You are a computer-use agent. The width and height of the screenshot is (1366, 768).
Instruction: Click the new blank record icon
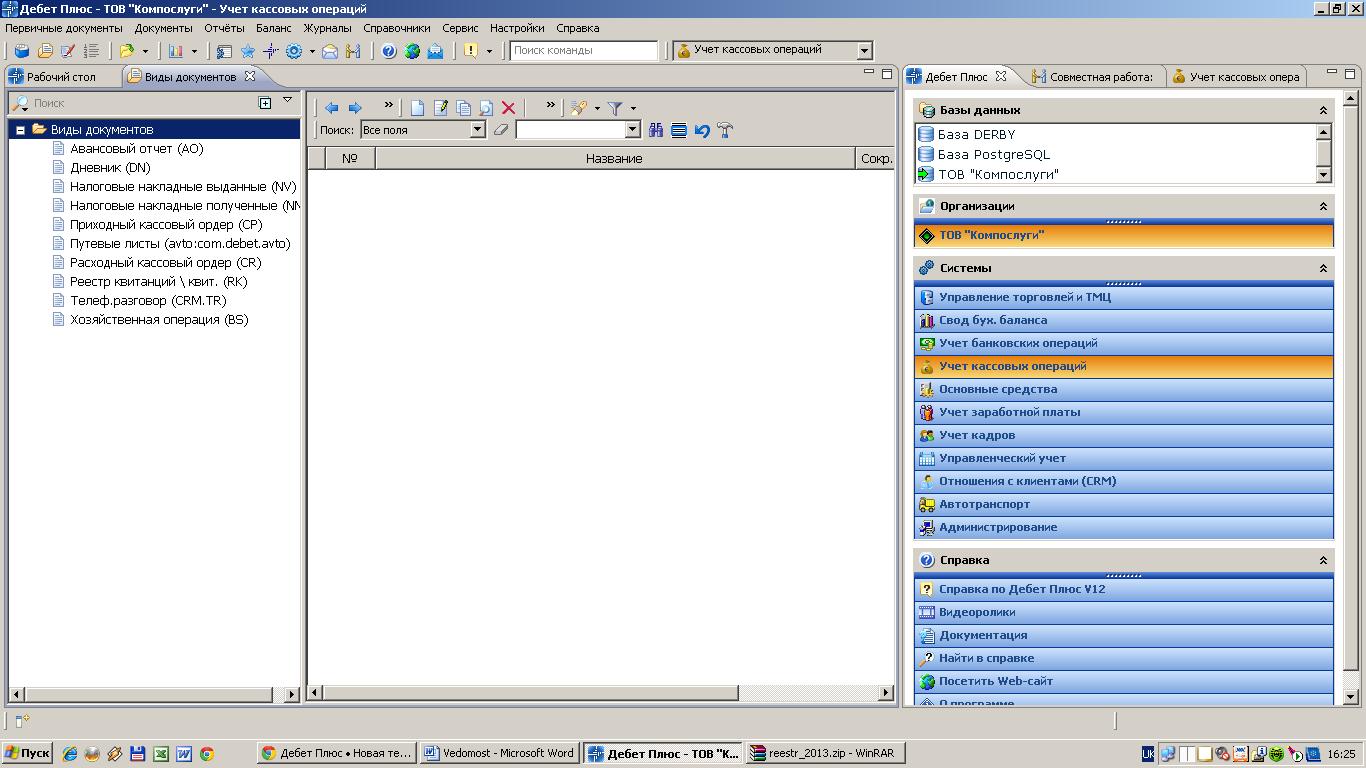(417, 108)
